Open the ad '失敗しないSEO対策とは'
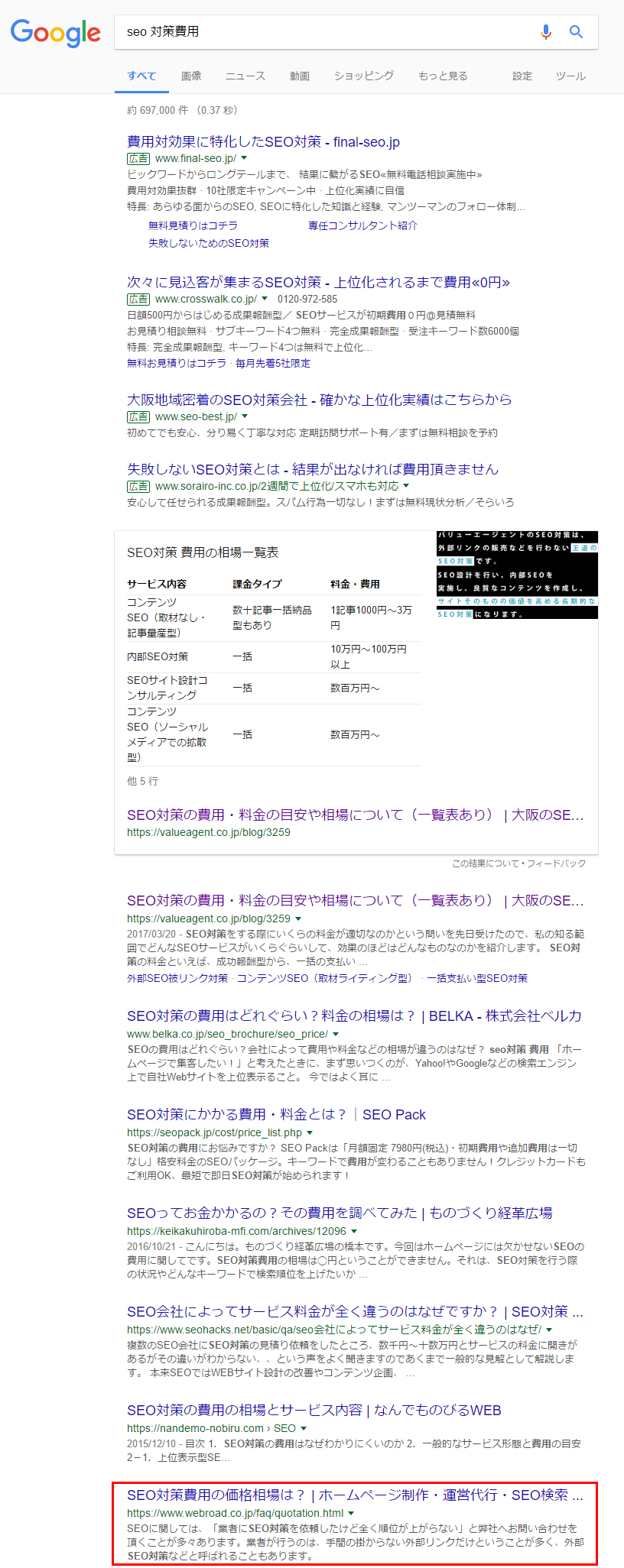This screenshot has height=1568, width=624. pos(313,469)
